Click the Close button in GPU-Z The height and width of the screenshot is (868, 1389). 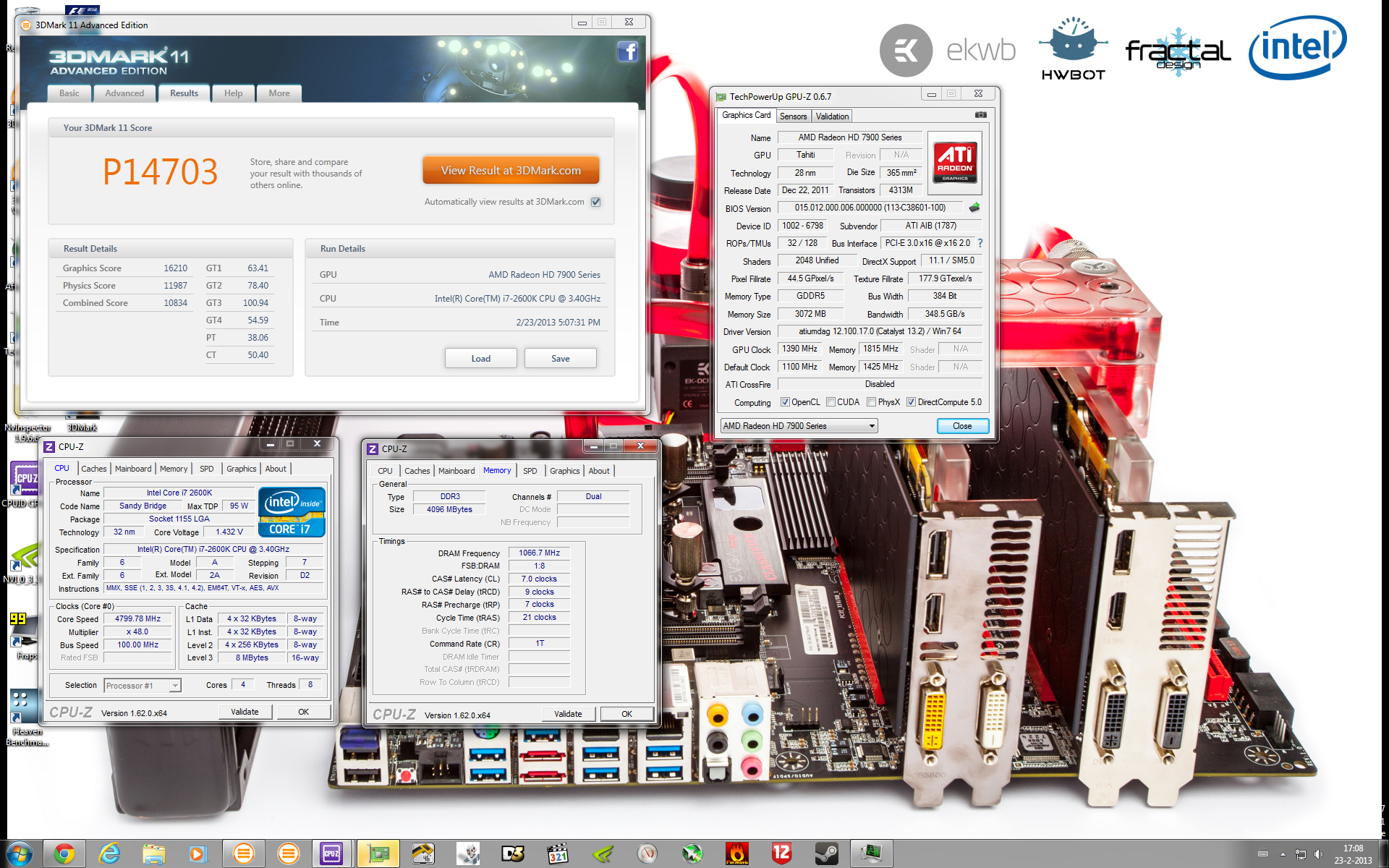[962, 426]
